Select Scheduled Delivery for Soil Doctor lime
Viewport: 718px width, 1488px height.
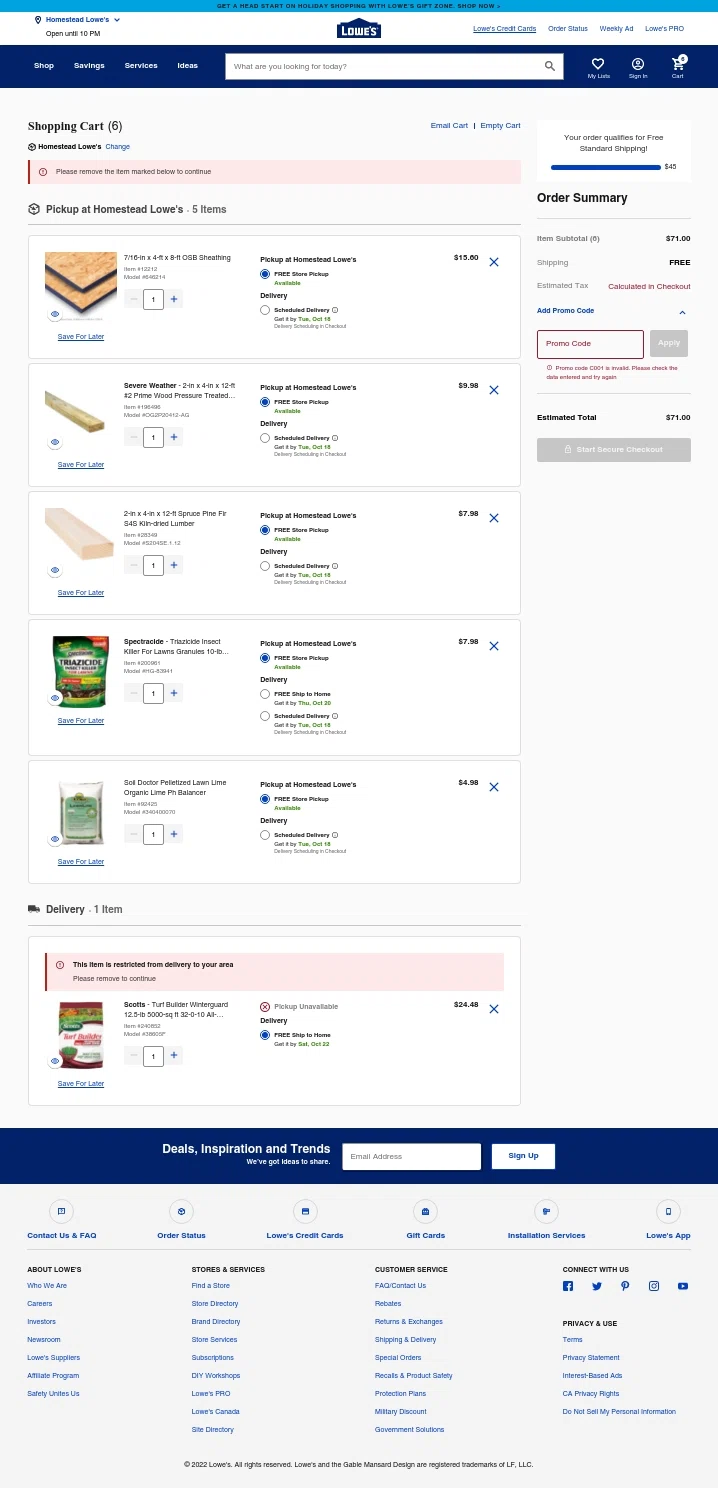[x=265, y=835]
